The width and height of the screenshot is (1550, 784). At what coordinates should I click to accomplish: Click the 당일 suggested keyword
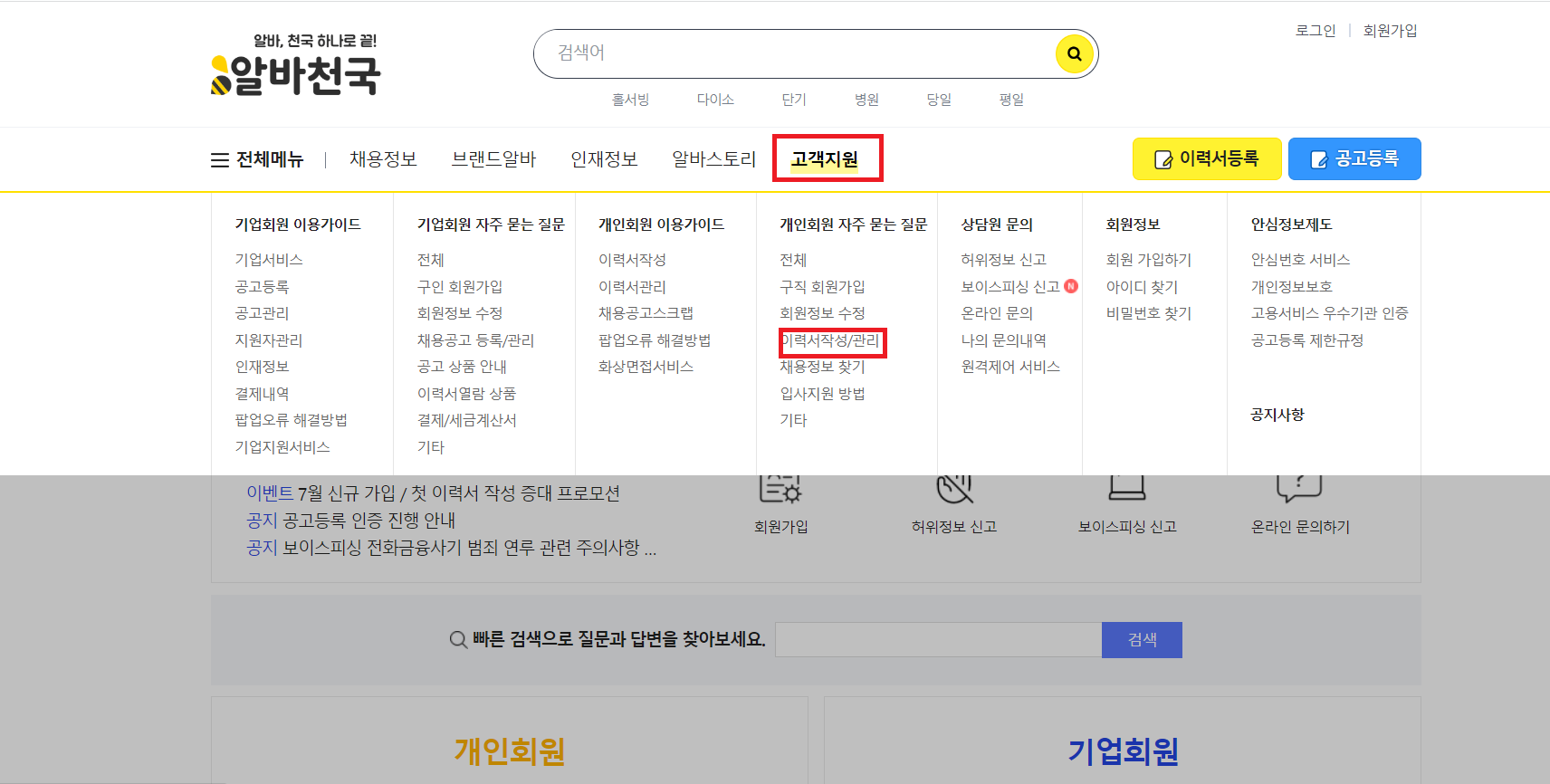[939, 100]
